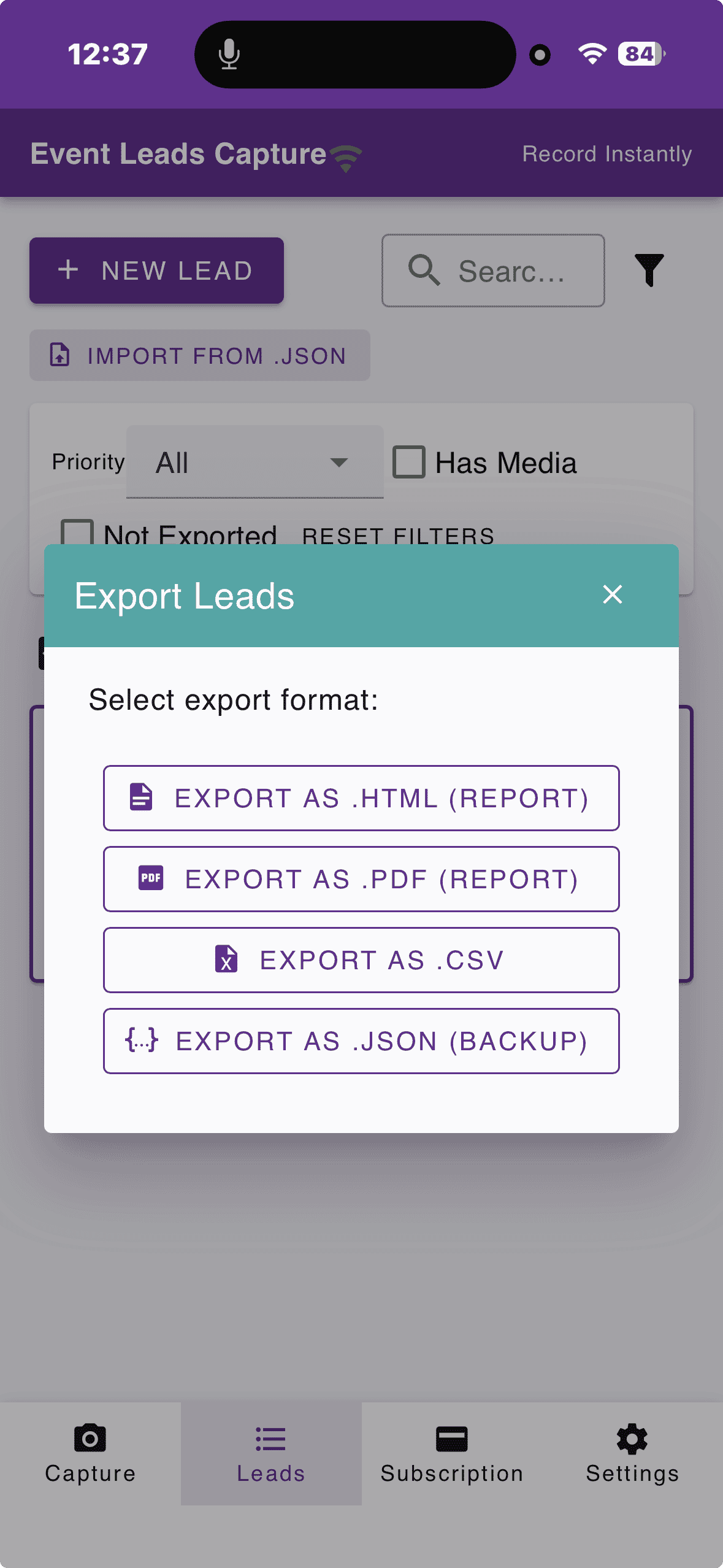
Task: Click the Record Instantly text
Action: click(607, 153)
